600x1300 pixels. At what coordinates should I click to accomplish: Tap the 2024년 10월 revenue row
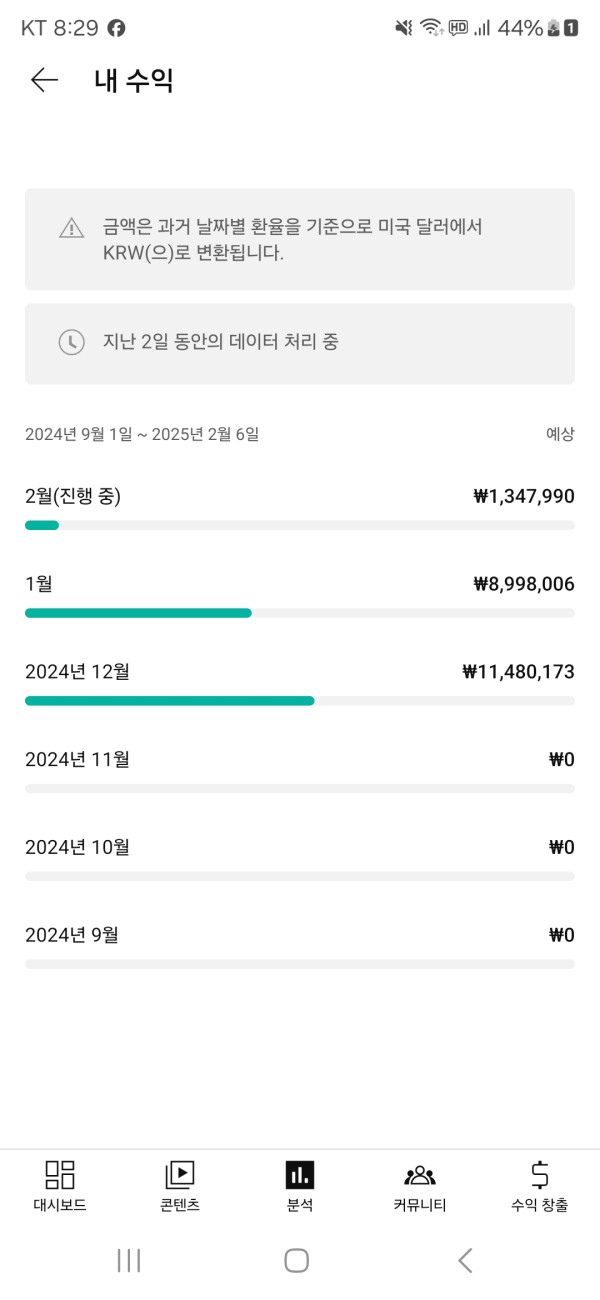coord(299,848)
